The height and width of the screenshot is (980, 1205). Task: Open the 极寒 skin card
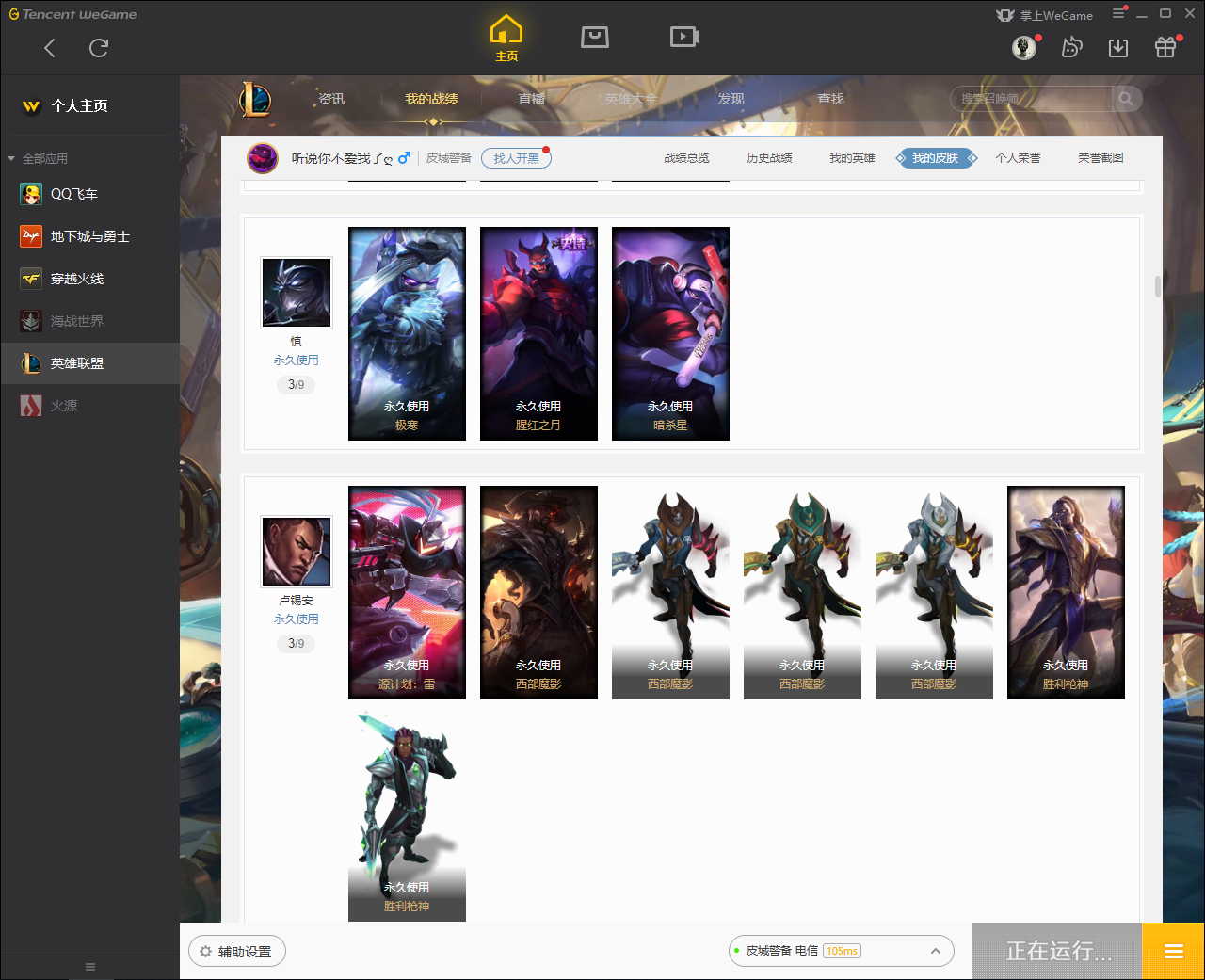407,333
